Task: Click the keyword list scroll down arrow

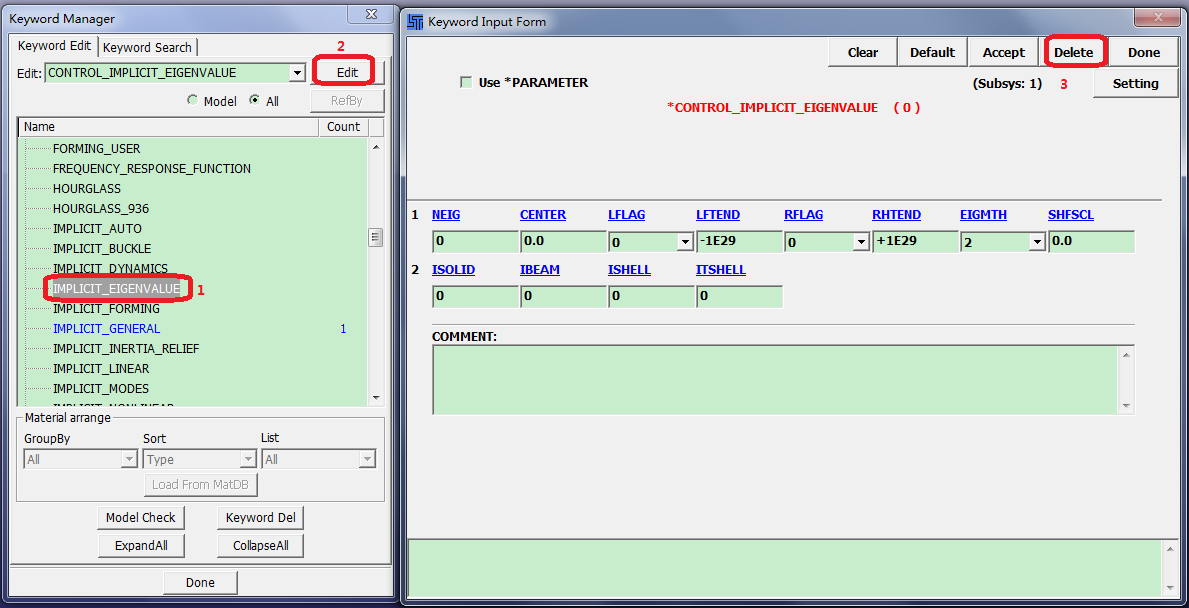Action: pyautogui.click(x=375, y=397)
